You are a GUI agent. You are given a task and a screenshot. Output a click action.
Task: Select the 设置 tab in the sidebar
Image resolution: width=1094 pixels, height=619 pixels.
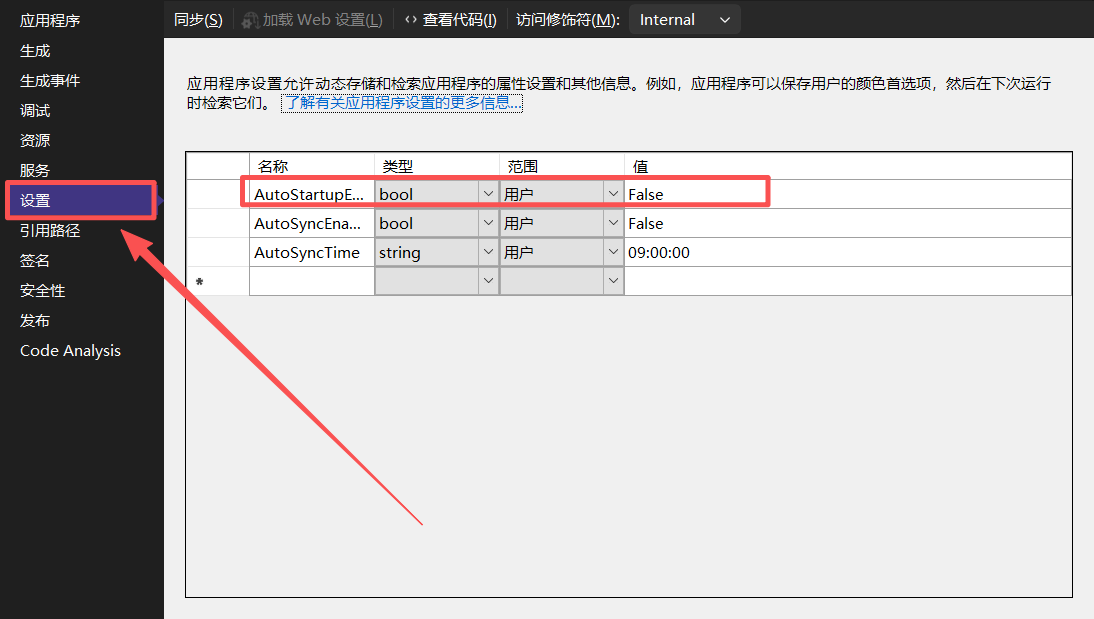point(81,201)
